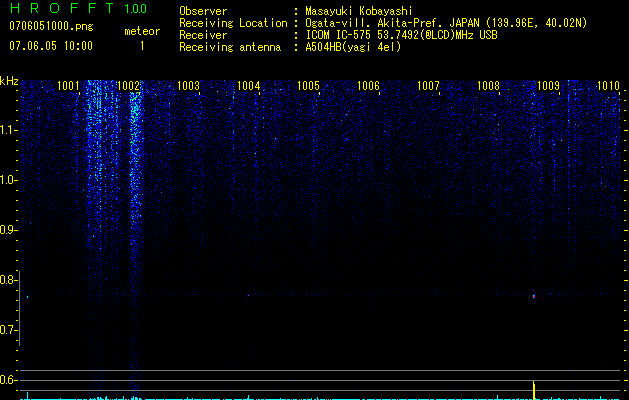The height and width of the screenshot is (400, 629).
Task: Click the 1009 time marker
Action: pos(548,85)
